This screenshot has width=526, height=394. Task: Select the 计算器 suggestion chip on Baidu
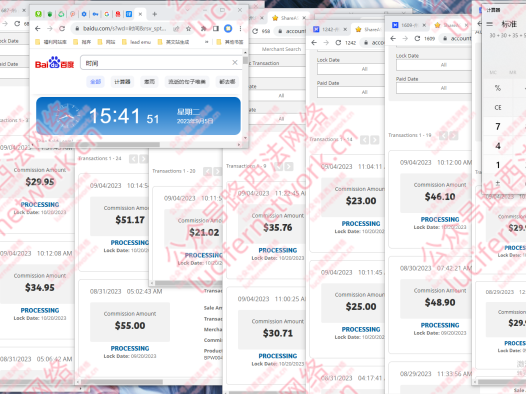tap(122, 81)
